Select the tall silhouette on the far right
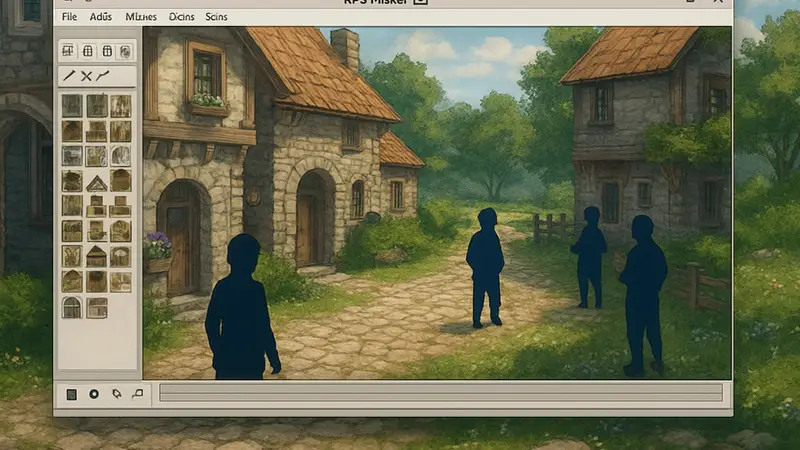This screenshot has height=450, width=800. (x=643, y=296)
